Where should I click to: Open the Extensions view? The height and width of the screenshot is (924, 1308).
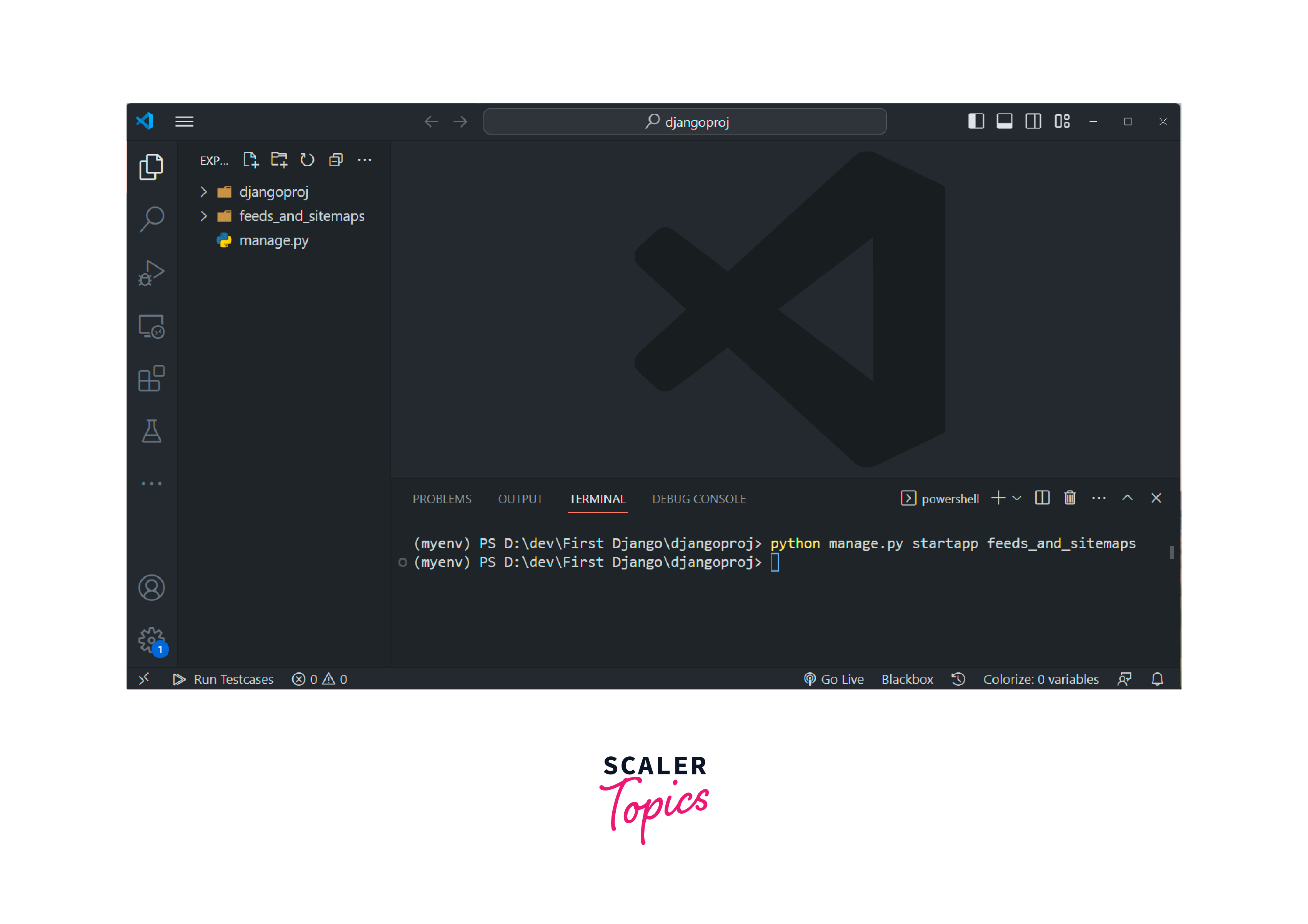click(x=151, y=379)
